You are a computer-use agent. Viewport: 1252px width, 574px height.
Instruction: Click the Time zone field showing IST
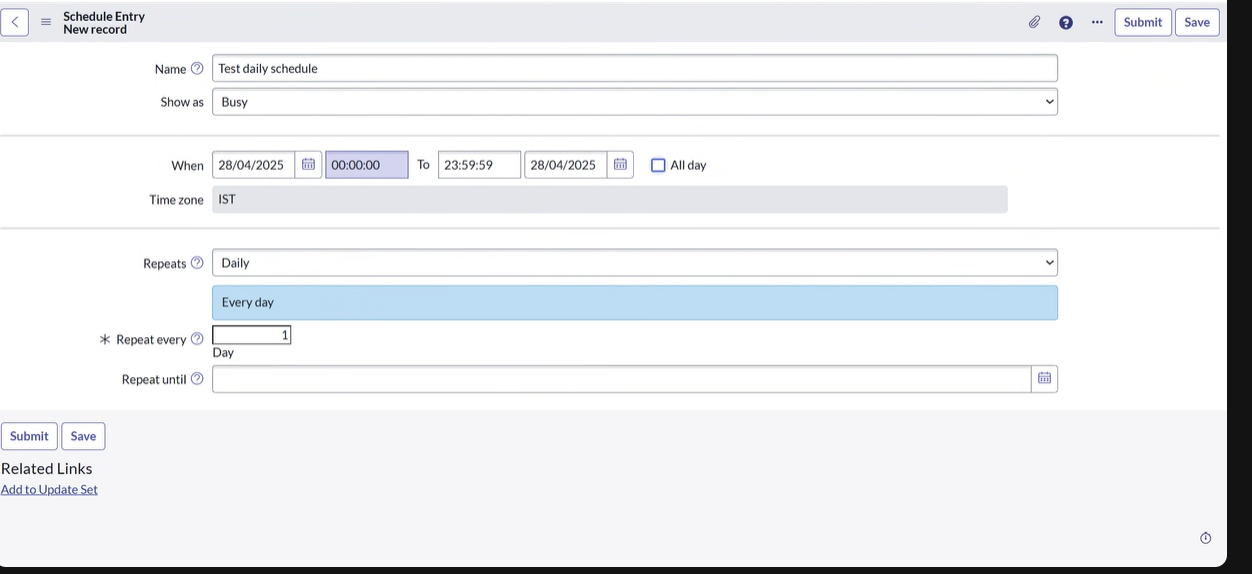coord(610,199)
